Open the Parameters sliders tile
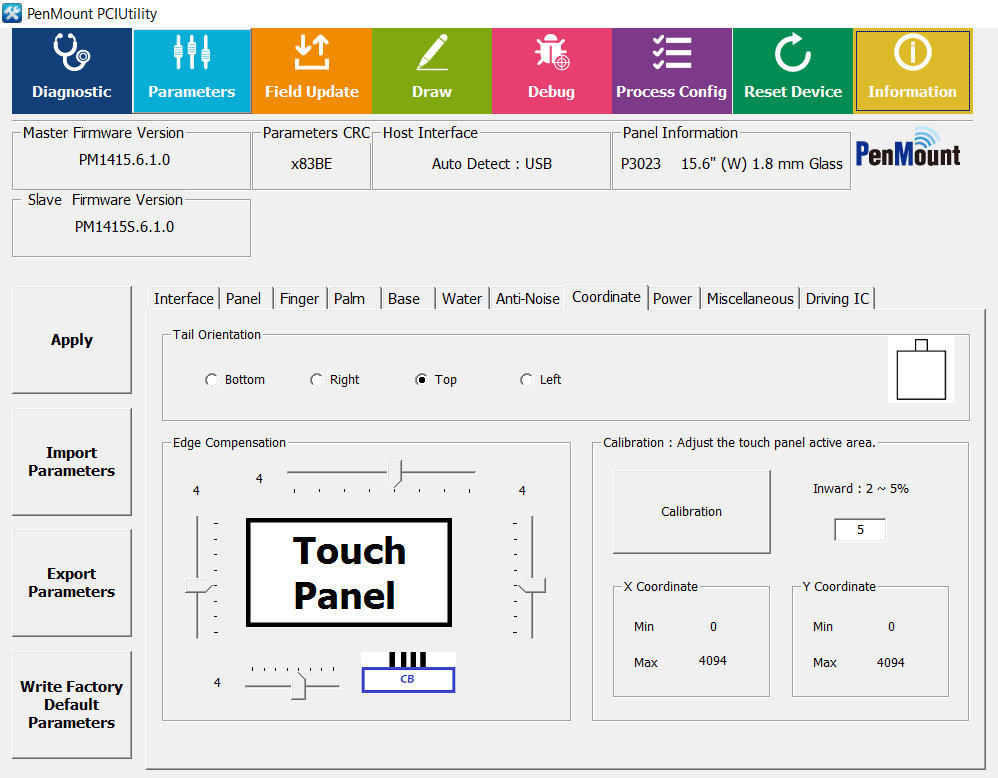Screen dimensions: 998x778 tap(191, 70)
